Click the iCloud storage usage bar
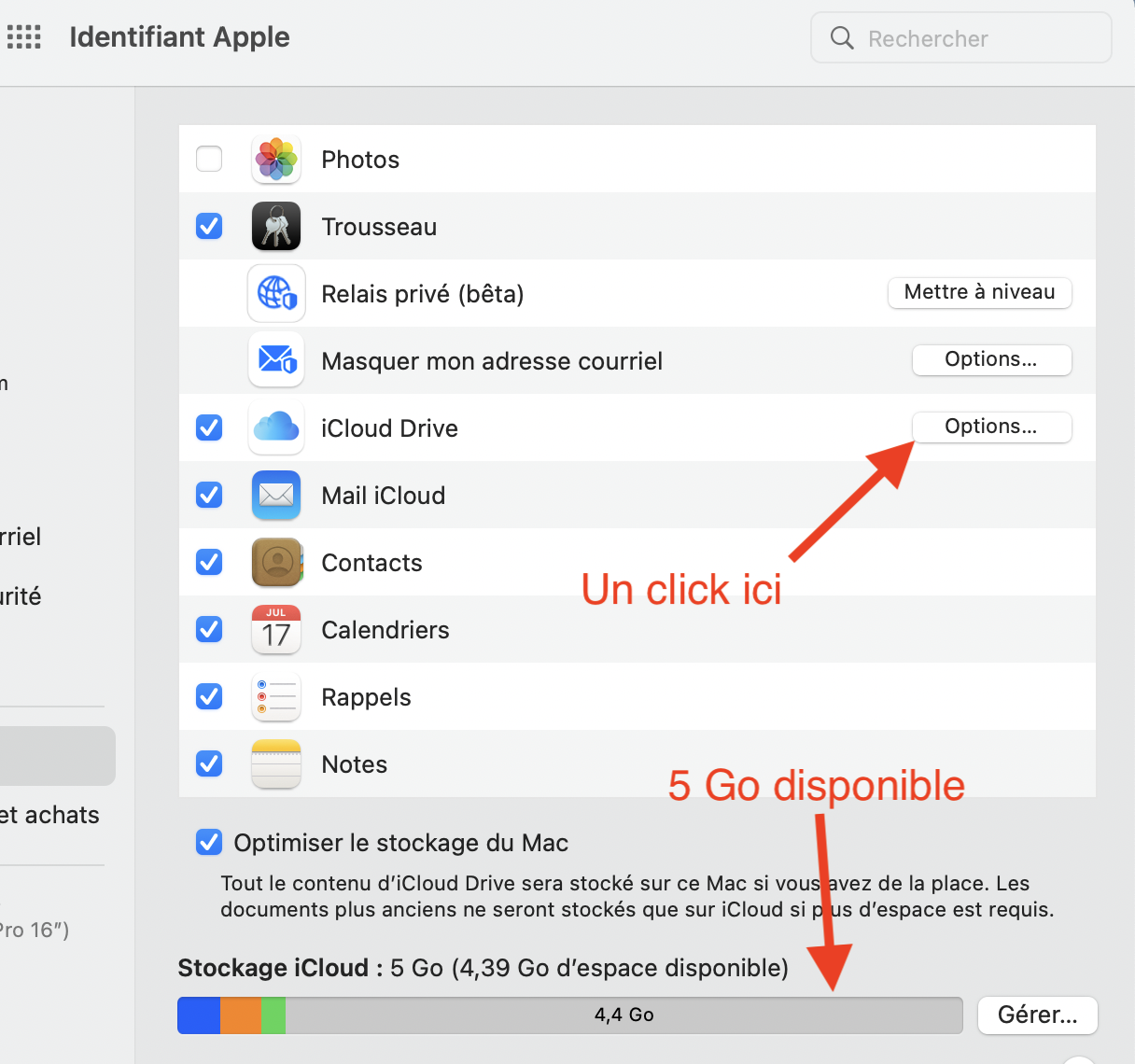1135x1064 pixels. click(569, 1015)
